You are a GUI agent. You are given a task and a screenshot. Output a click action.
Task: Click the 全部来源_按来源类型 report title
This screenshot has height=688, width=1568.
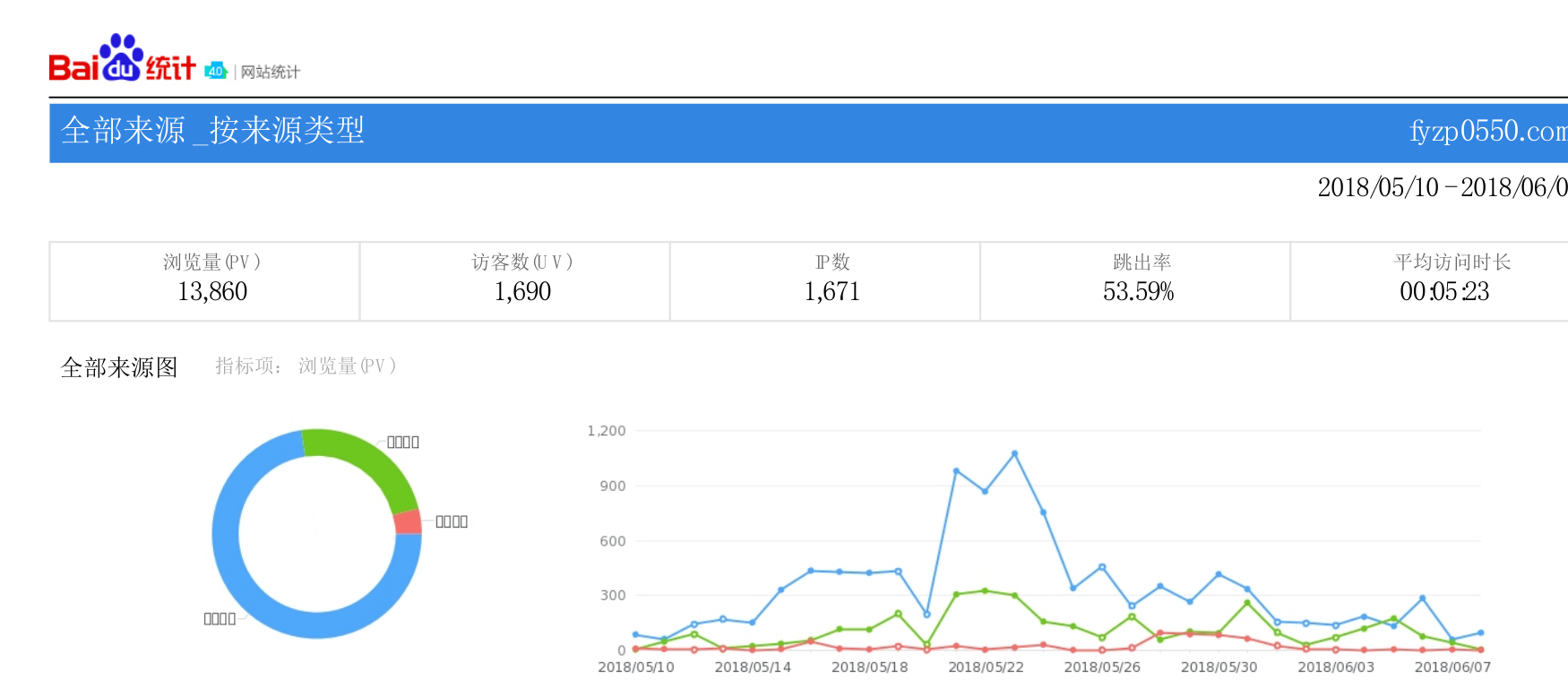[x=212, y=131]
